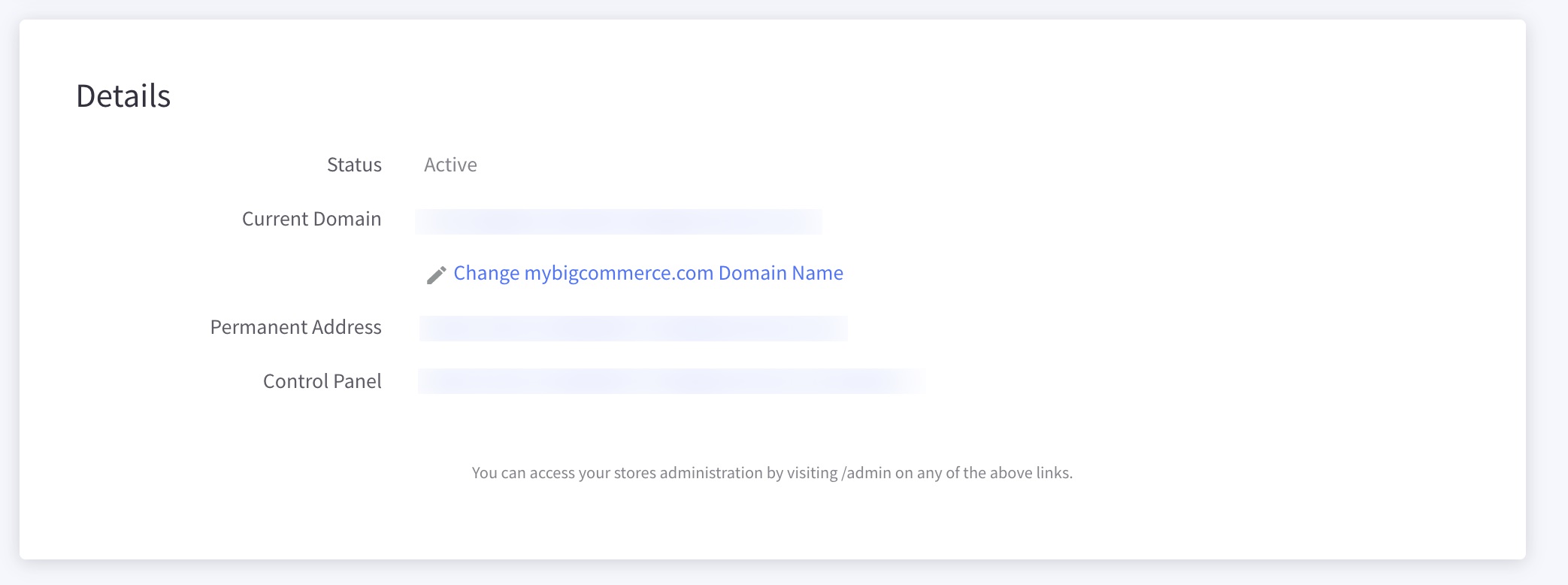Viewport: 1568px width, 585px height.
Task: Click the Current Domain label
Action: coord(311,219)
